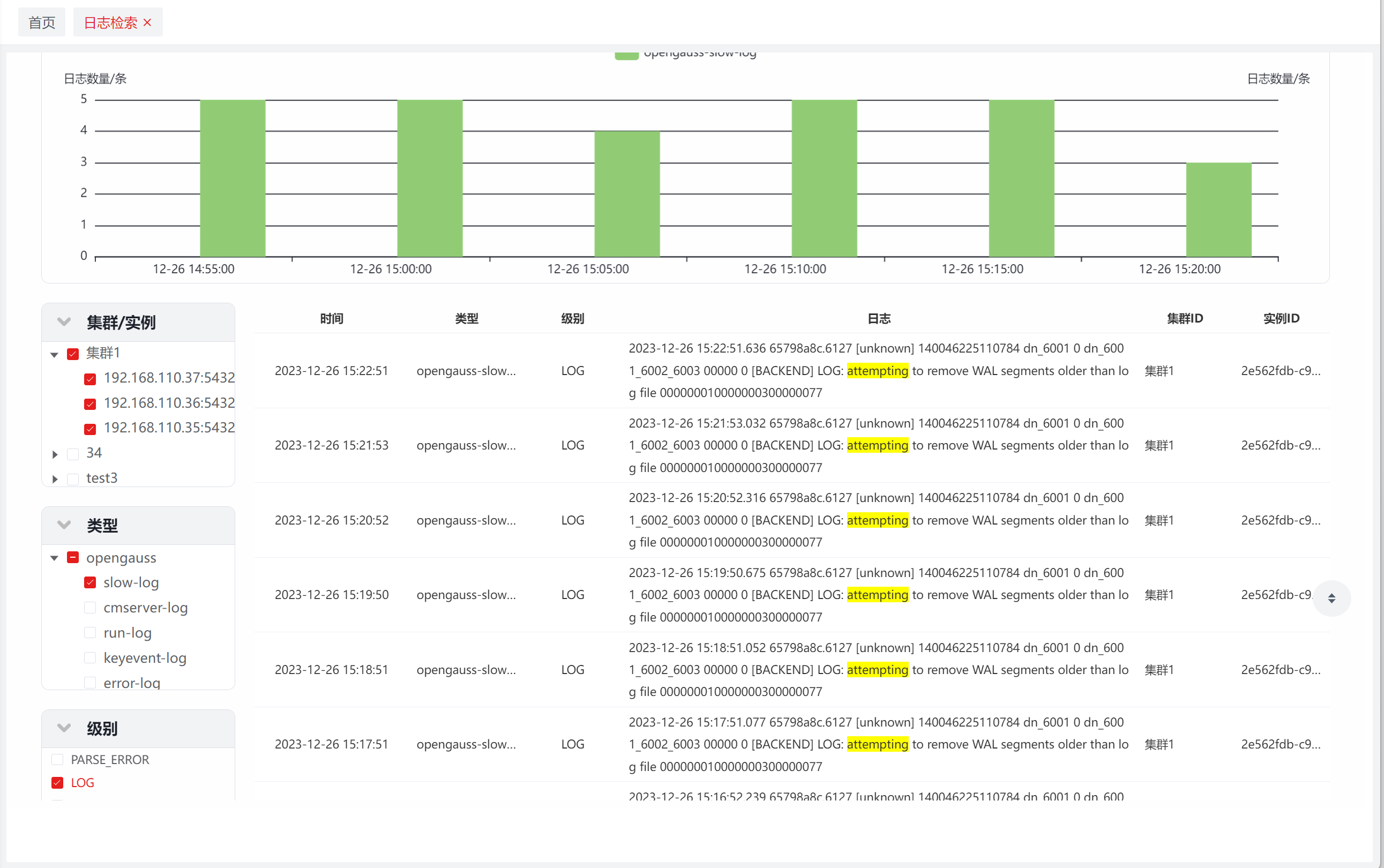This screenshot has height=868, width=1384.
Task: Switch to the 首页 tab
Action: click(42, 23)
